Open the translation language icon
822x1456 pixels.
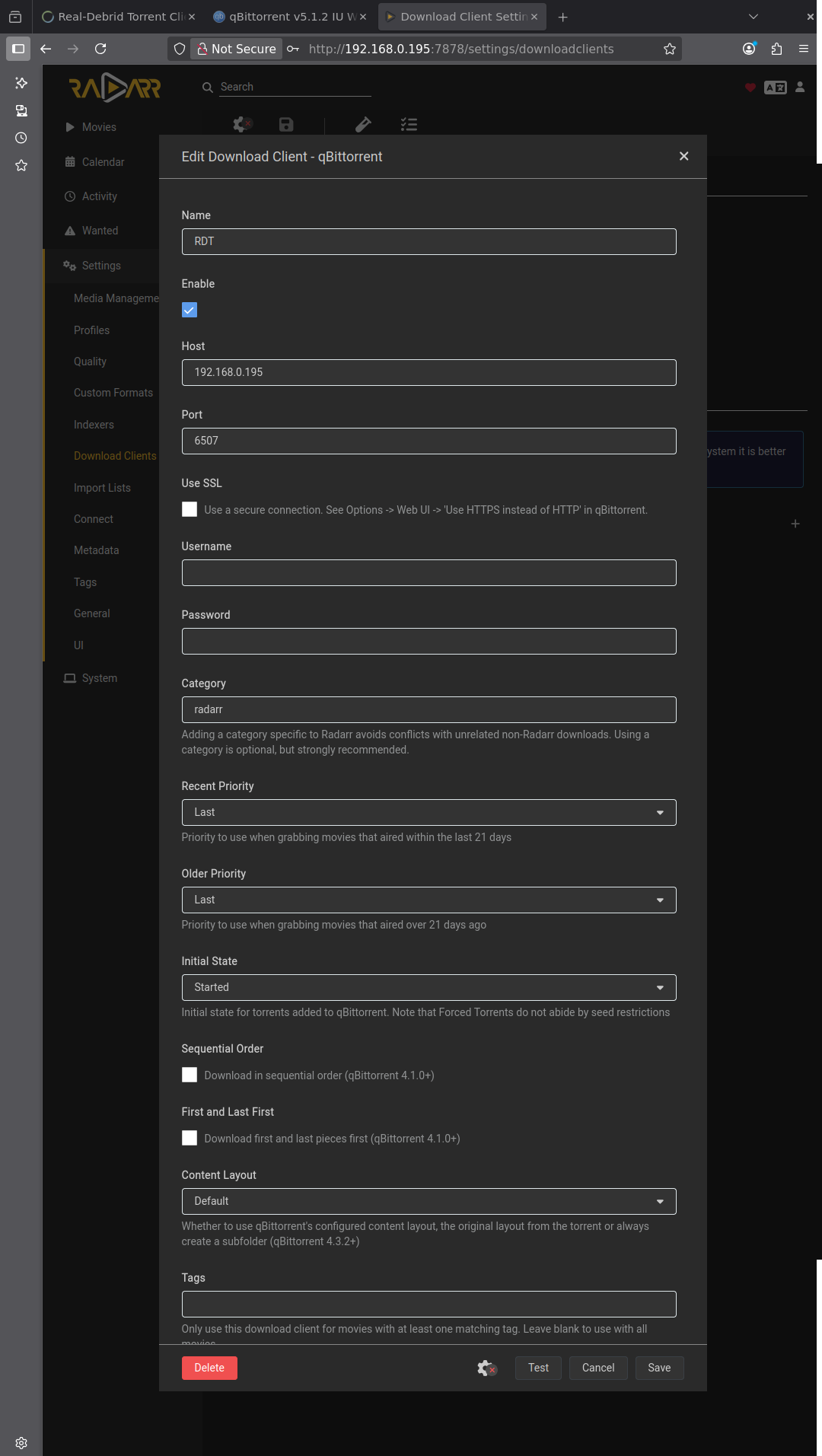(x=776, y=88)
